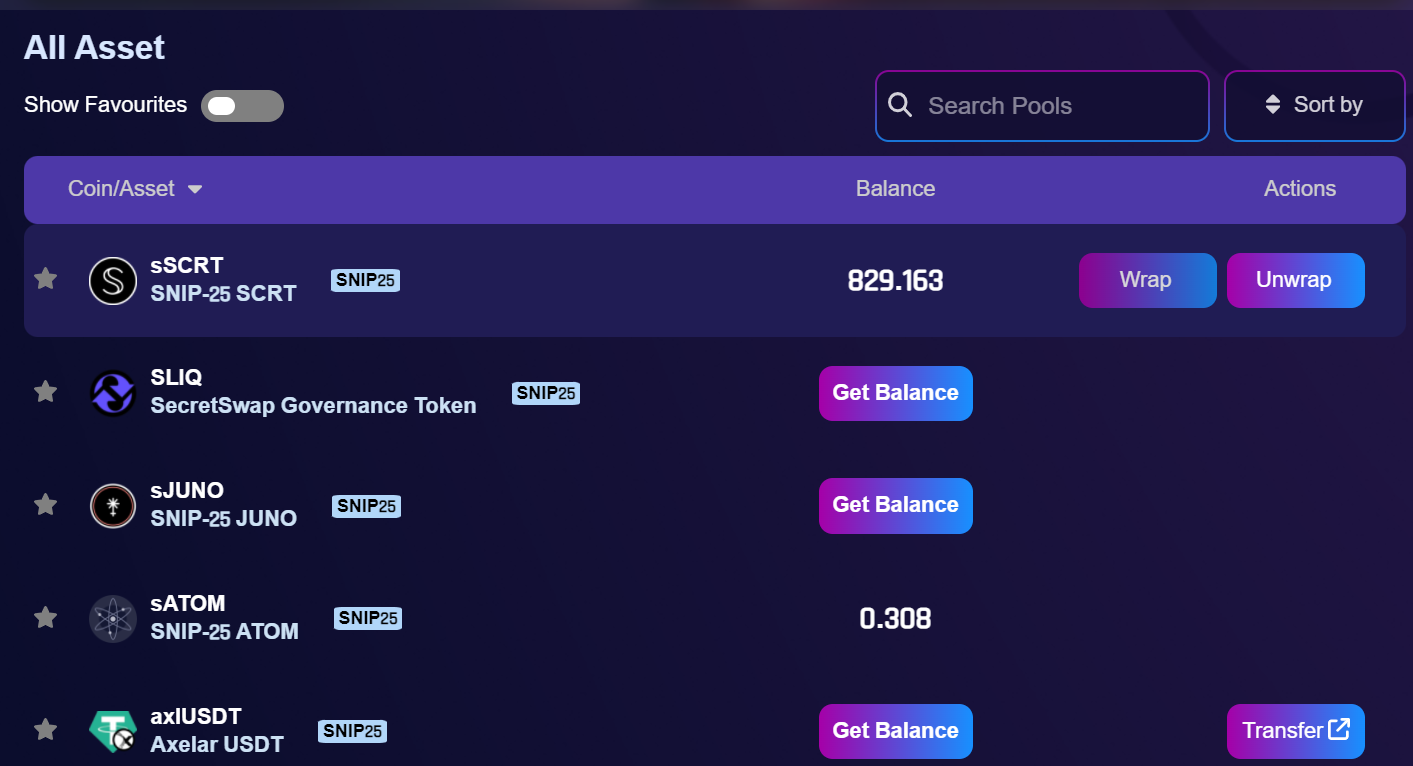Viewport: 1413px width, 766px height.
Task: Click the search magnifier icon
Action: click(x=900, y=105)
